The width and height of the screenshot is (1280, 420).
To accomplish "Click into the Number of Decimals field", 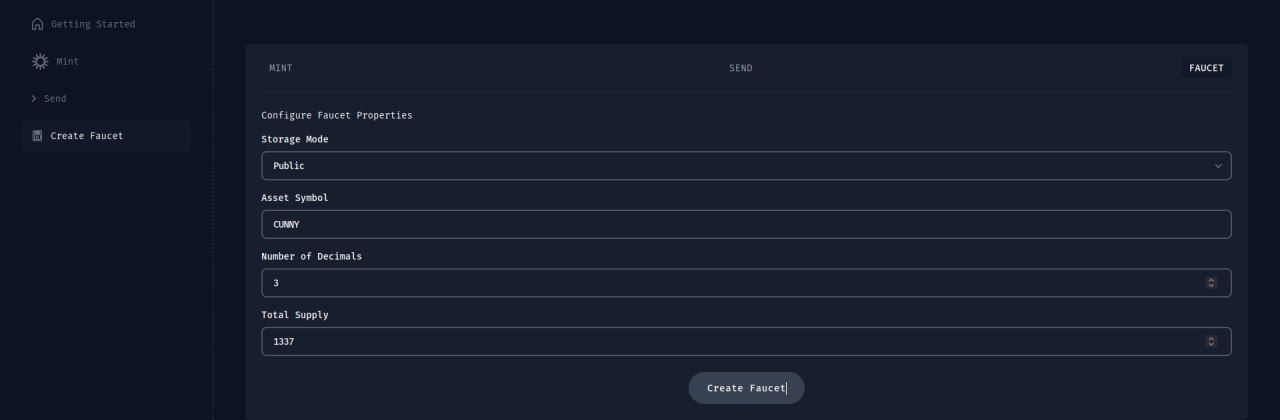I will pyautogui.click(x=746, y=283).
